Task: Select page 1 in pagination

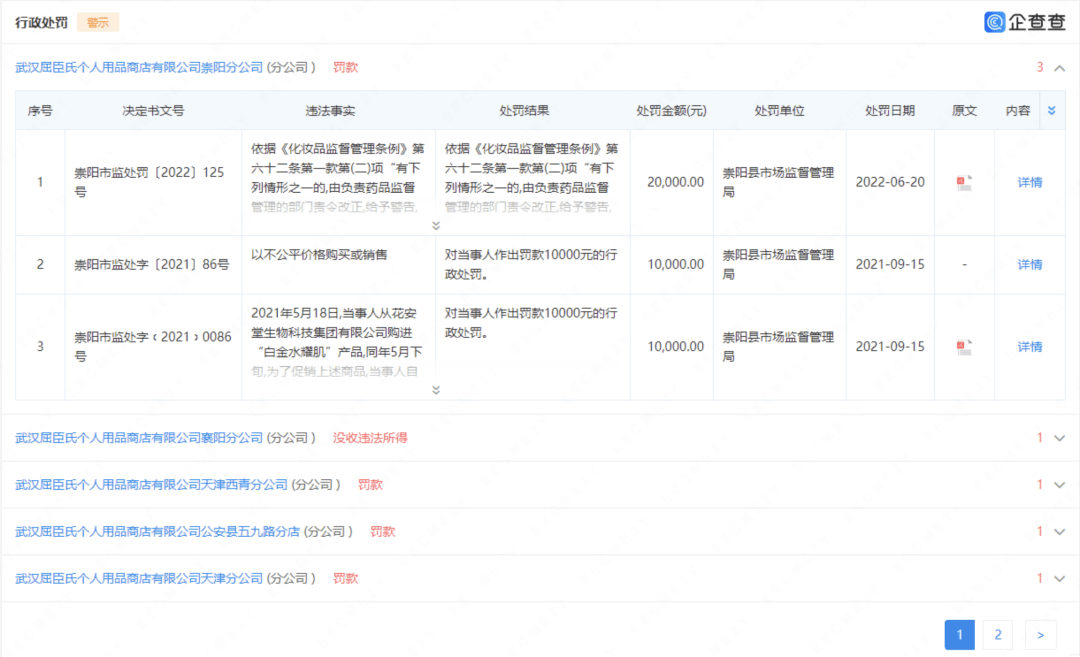Action: click(x=959, y=635)
